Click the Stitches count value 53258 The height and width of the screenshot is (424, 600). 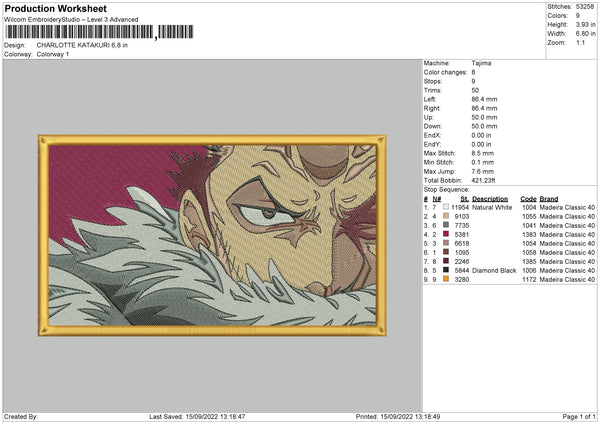click(x=585, y=7)
